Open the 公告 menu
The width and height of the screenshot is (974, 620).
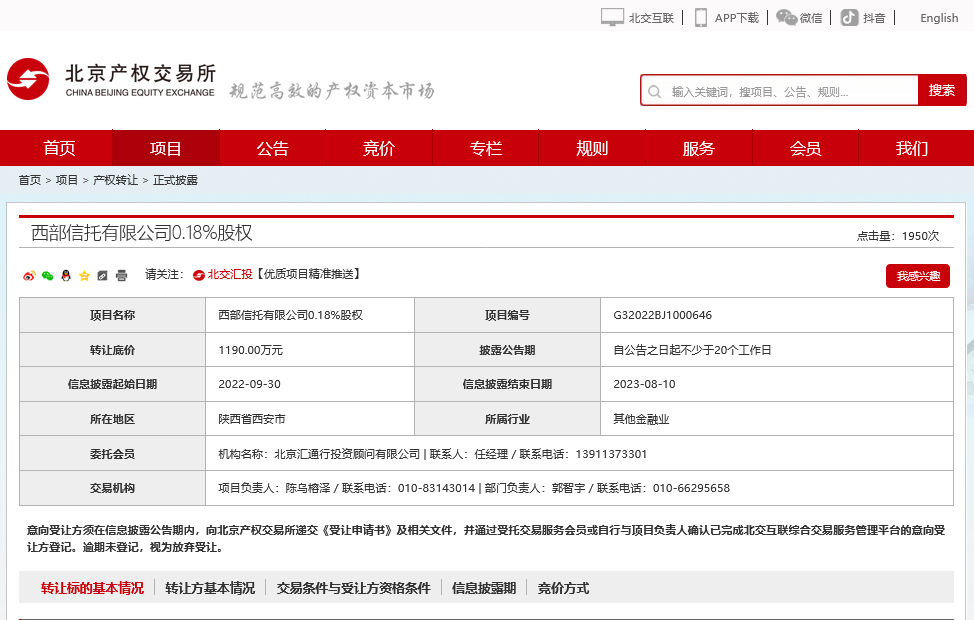click(x=272, y=147)
